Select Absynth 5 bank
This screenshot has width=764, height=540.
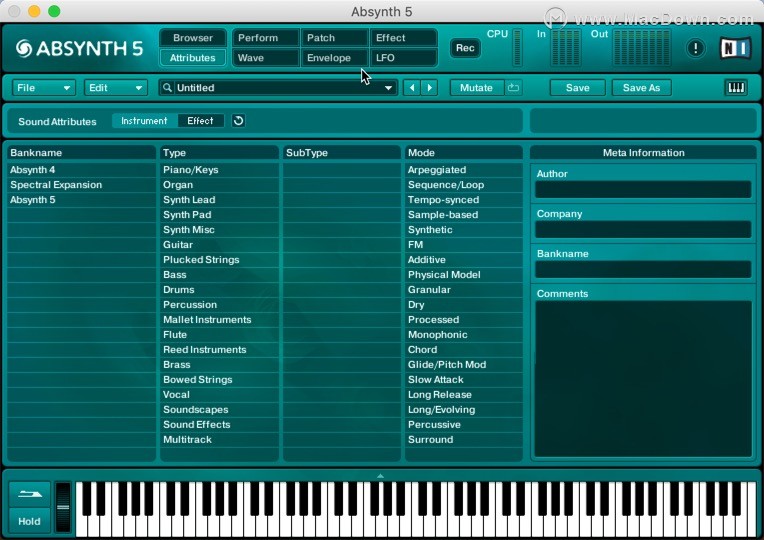click(81, 200)
